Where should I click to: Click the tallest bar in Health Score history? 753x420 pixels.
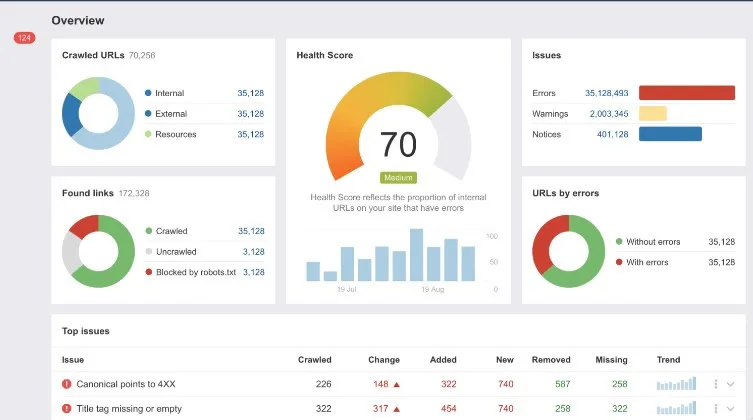pyautogui.click(x=416, y=255)
